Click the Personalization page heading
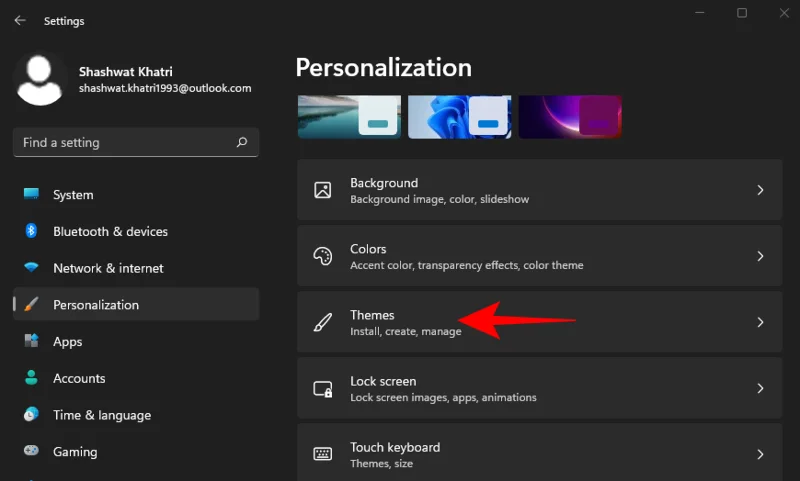The width and height of the screenshot is (800, 481). coord(384,67)
